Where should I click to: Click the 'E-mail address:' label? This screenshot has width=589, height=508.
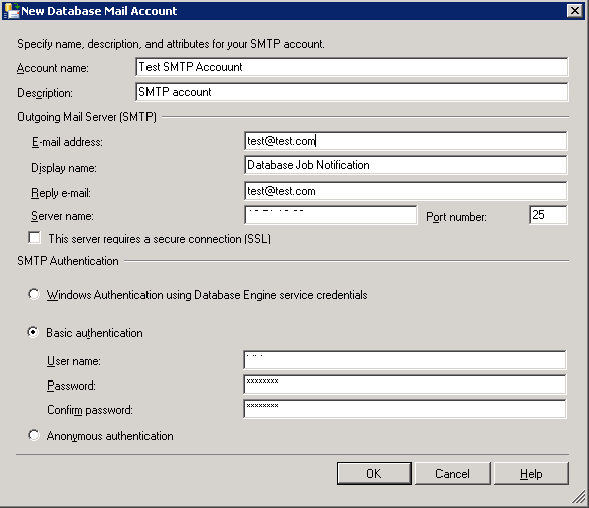pos(67,142)
